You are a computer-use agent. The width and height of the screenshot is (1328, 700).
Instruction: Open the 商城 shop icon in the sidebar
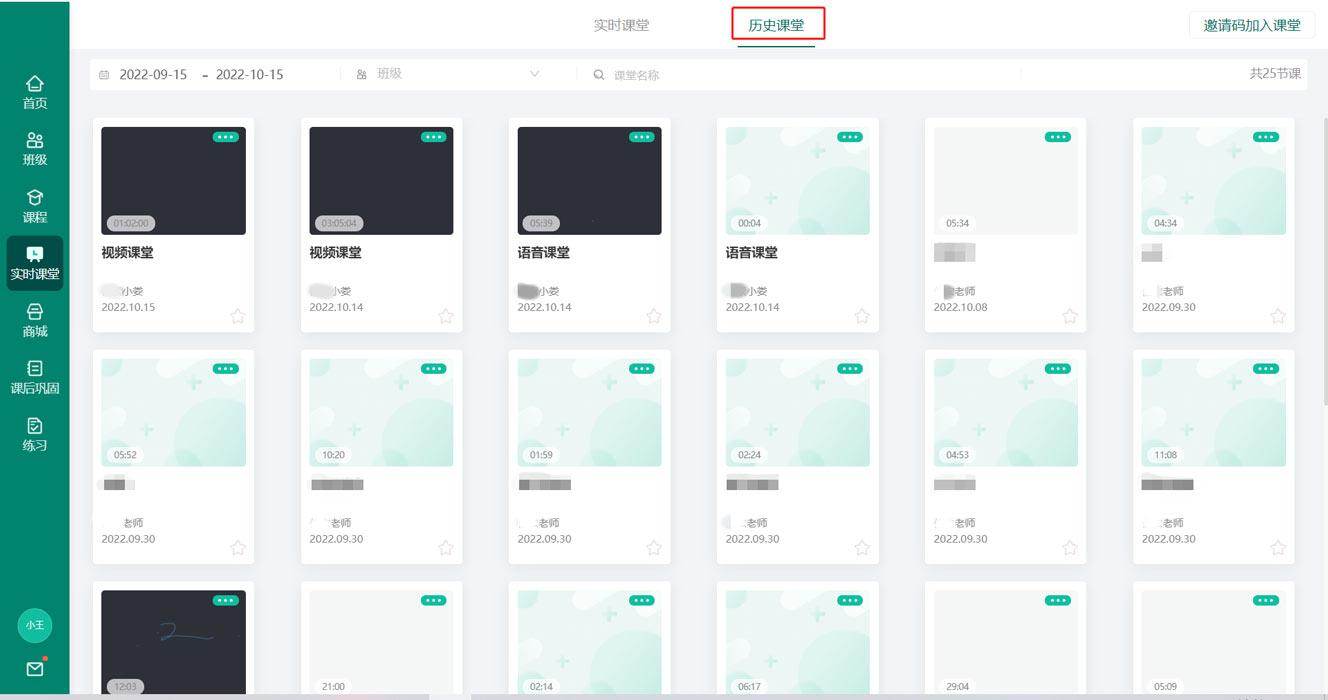pyautogui.click(x=35, y=320)
